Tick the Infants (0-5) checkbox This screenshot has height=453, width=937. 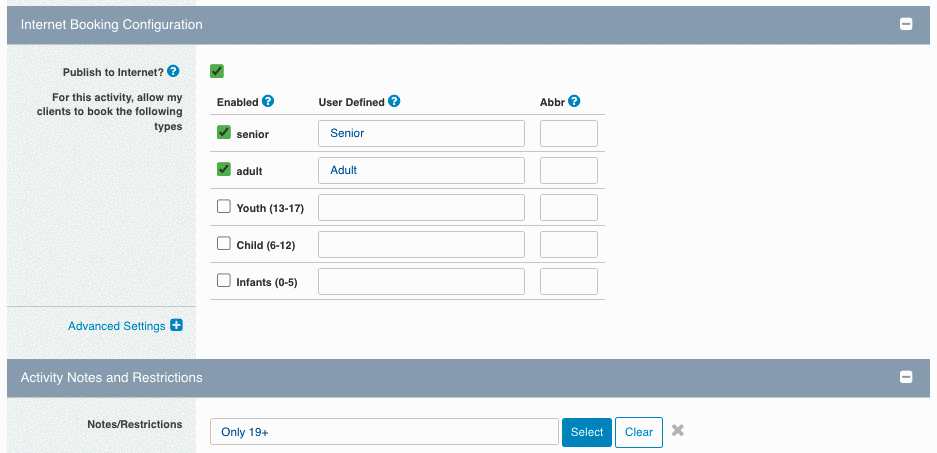tap(223, 280)
